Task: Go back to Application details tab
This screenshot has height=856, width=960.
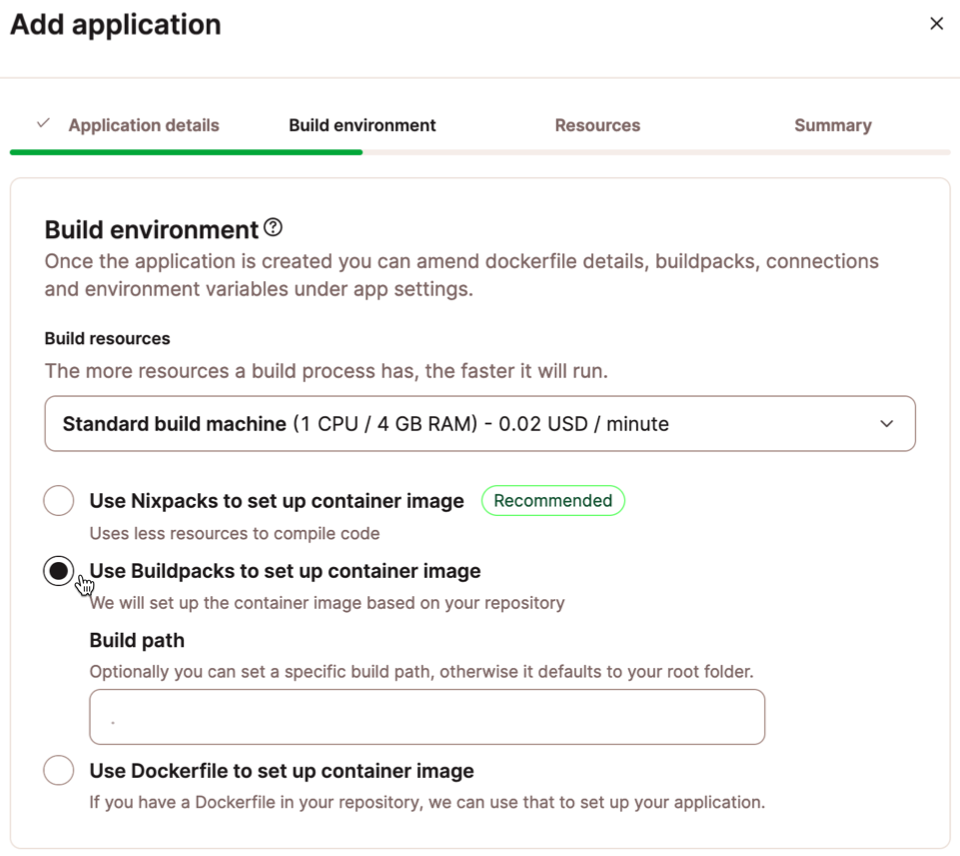Action: 143,125
